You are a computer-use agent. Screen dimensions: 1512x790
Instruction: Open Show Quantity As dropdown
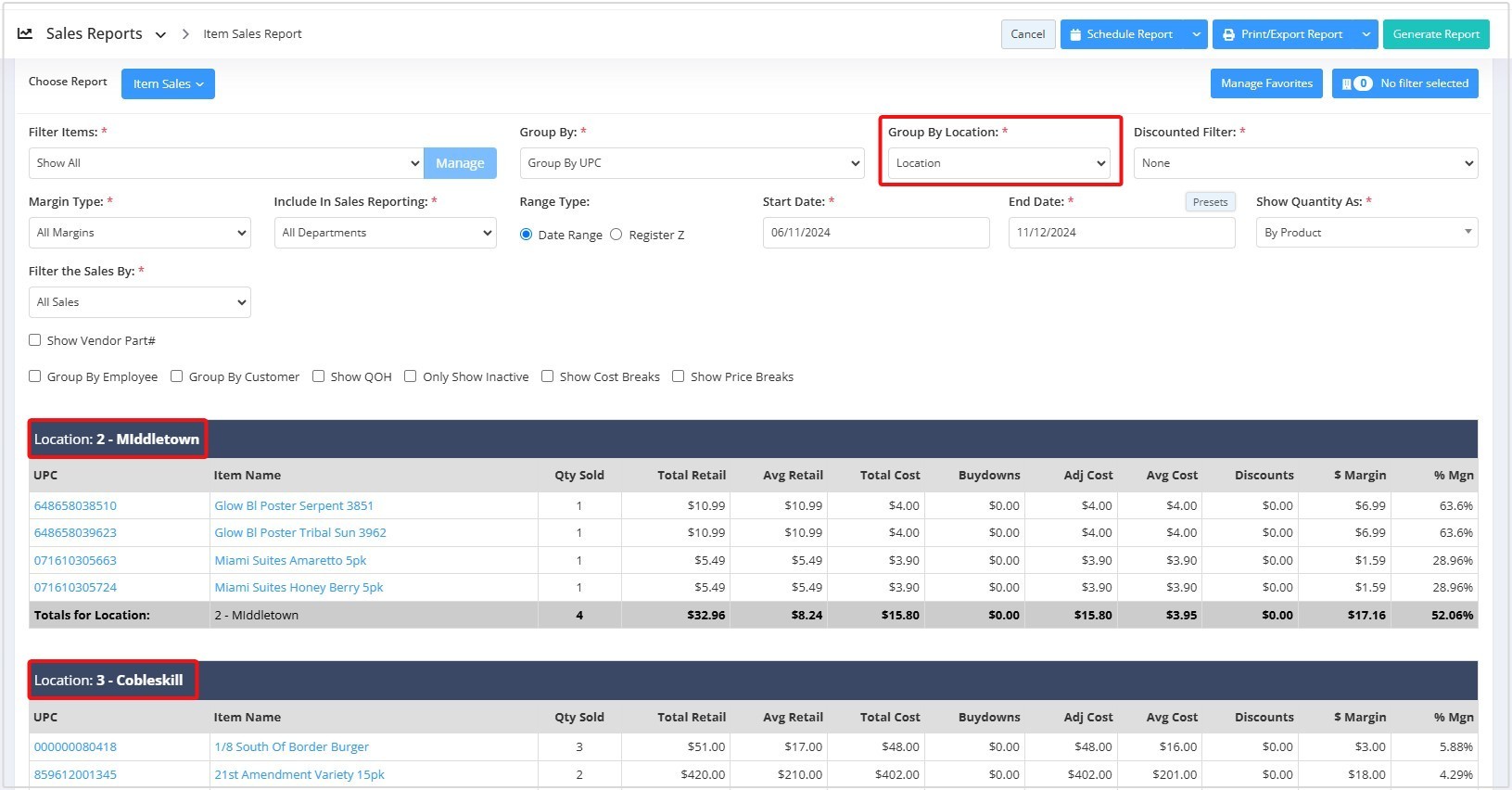[1366, 233]
